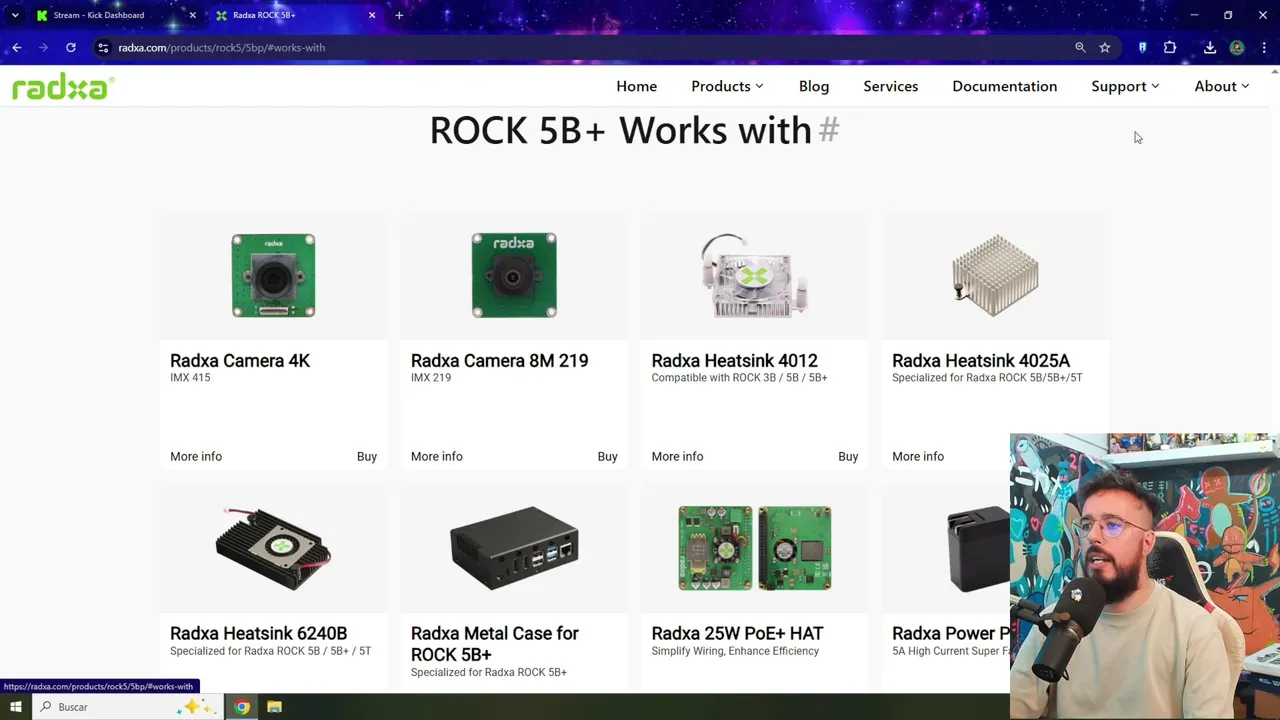Open a new browser tab
This screenshot has width=1280, height=720.
click(399, 15)
